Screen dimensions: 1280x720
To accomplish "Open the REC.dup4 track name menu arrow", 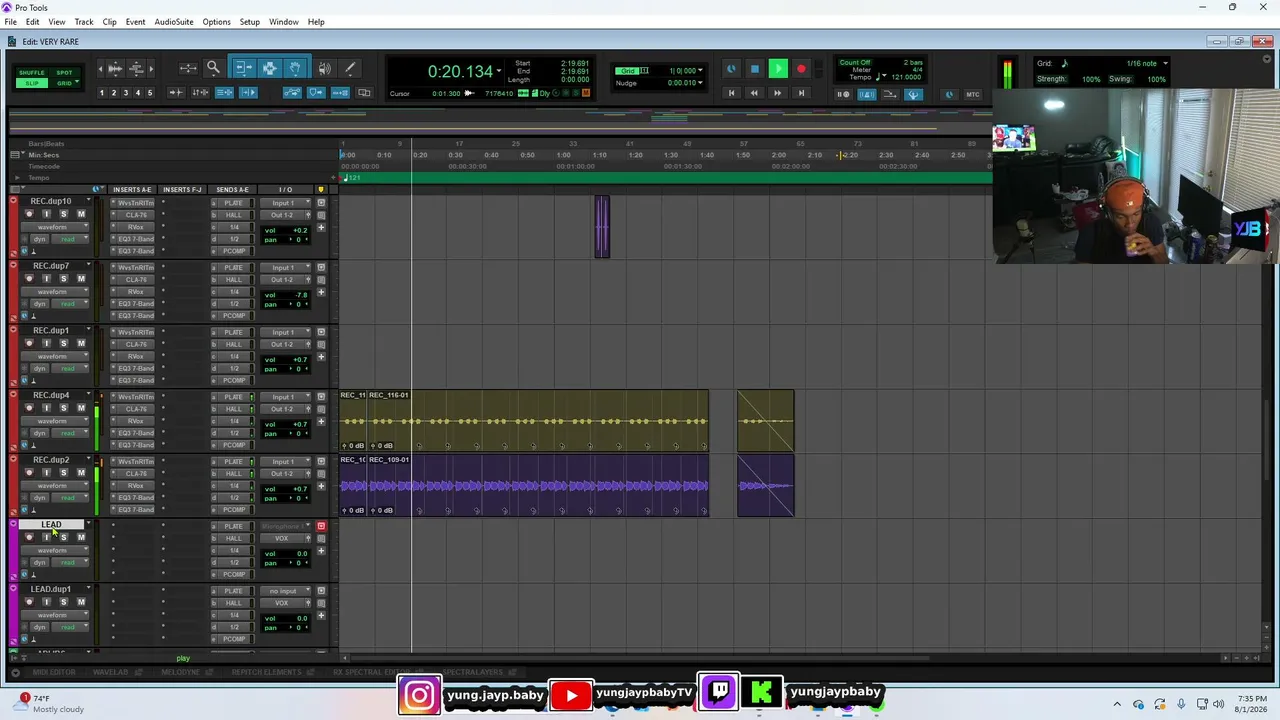I will point(88,395).
